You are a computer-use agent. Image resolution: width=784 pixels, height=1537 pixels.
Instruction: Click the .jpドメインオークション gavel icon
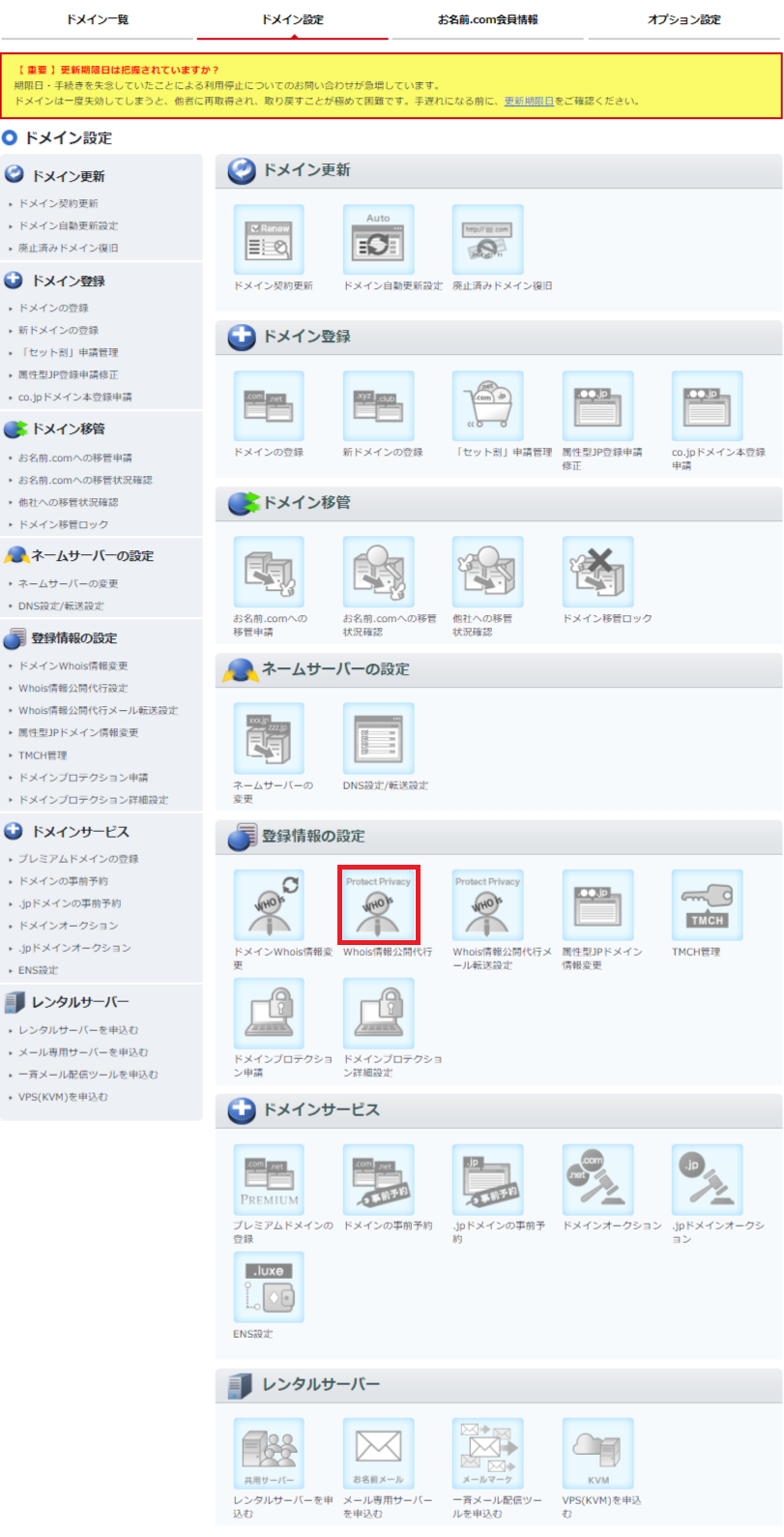click(x=708, y=1179)
